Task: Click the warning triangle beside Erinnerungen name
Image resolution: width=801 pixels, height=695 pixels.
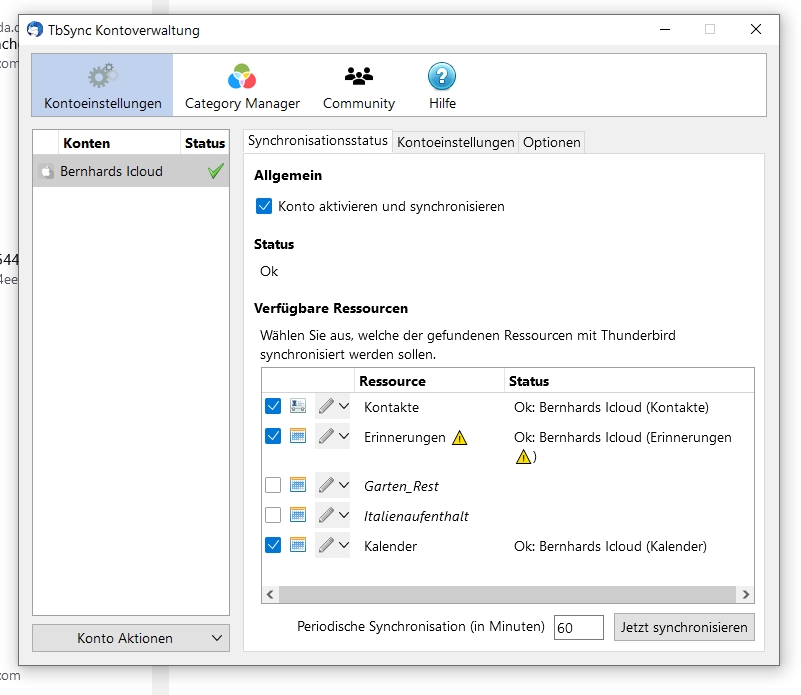Action: pos(459,438)
